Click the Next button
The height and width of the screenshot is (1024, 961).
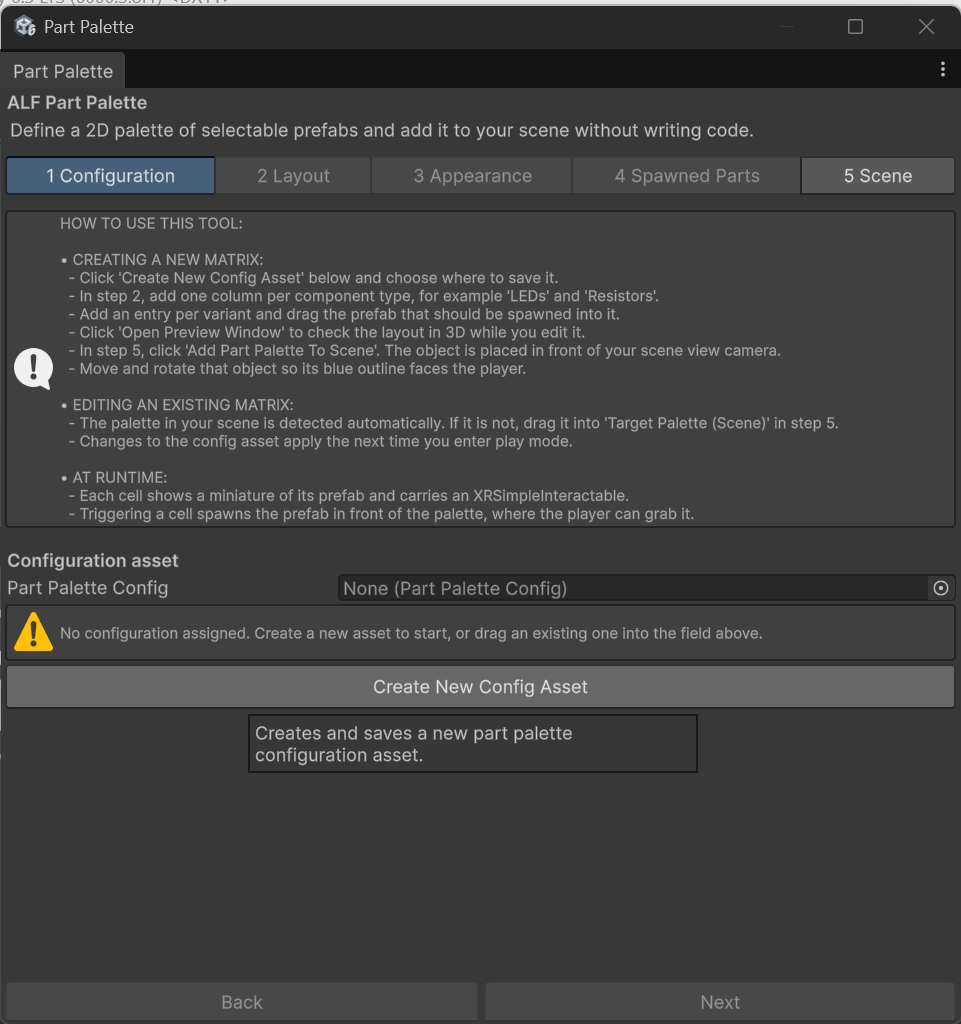click(719, 1002)
